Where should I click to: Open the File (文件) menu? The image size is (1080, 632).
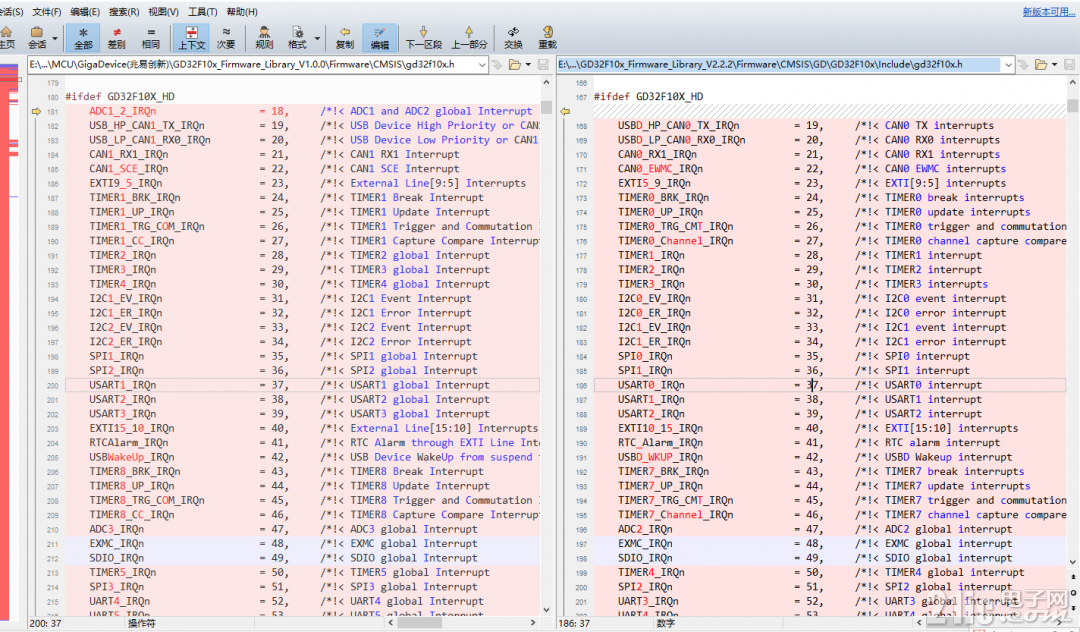(x=47, y=12)
